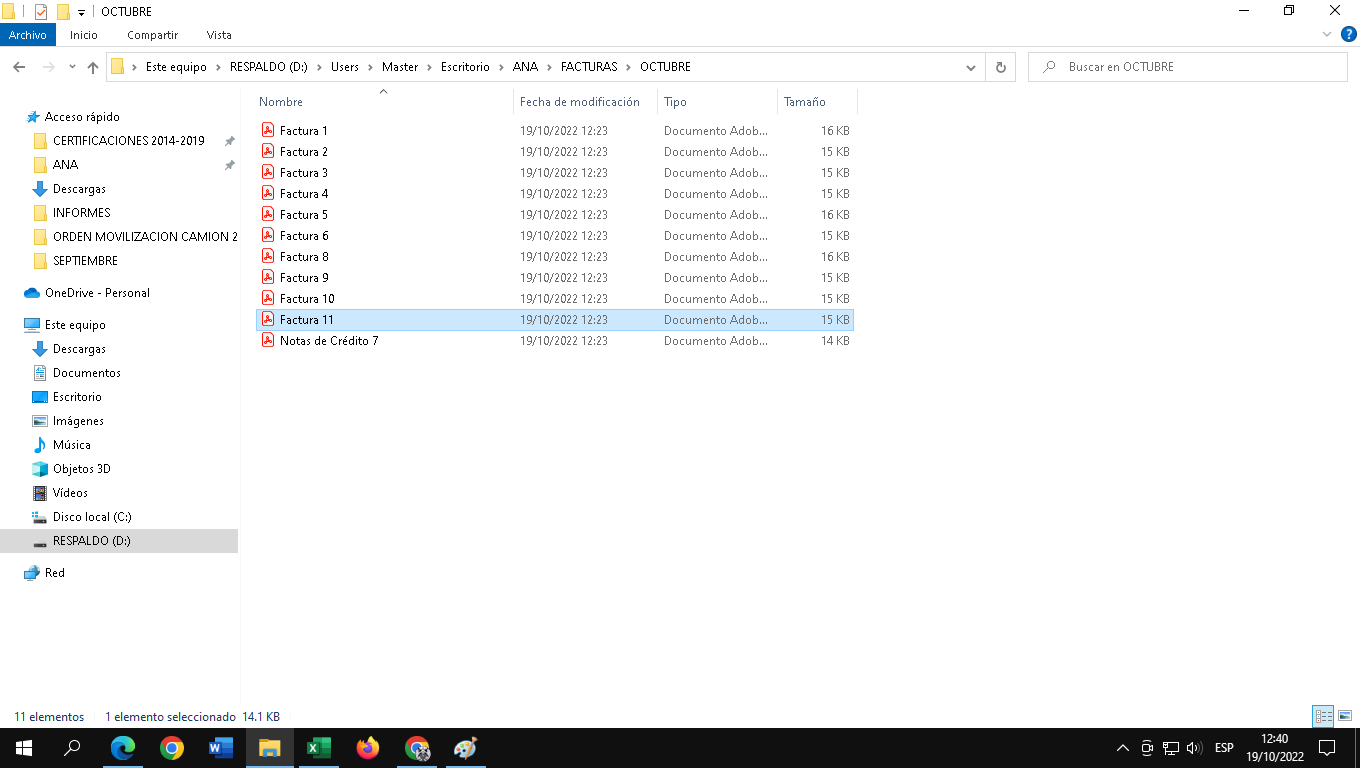Image resolution: width=1360 pixels, height=768 pixels.
Task: Expand the address bar history dropdown
Action: click(x=970, y=67)
